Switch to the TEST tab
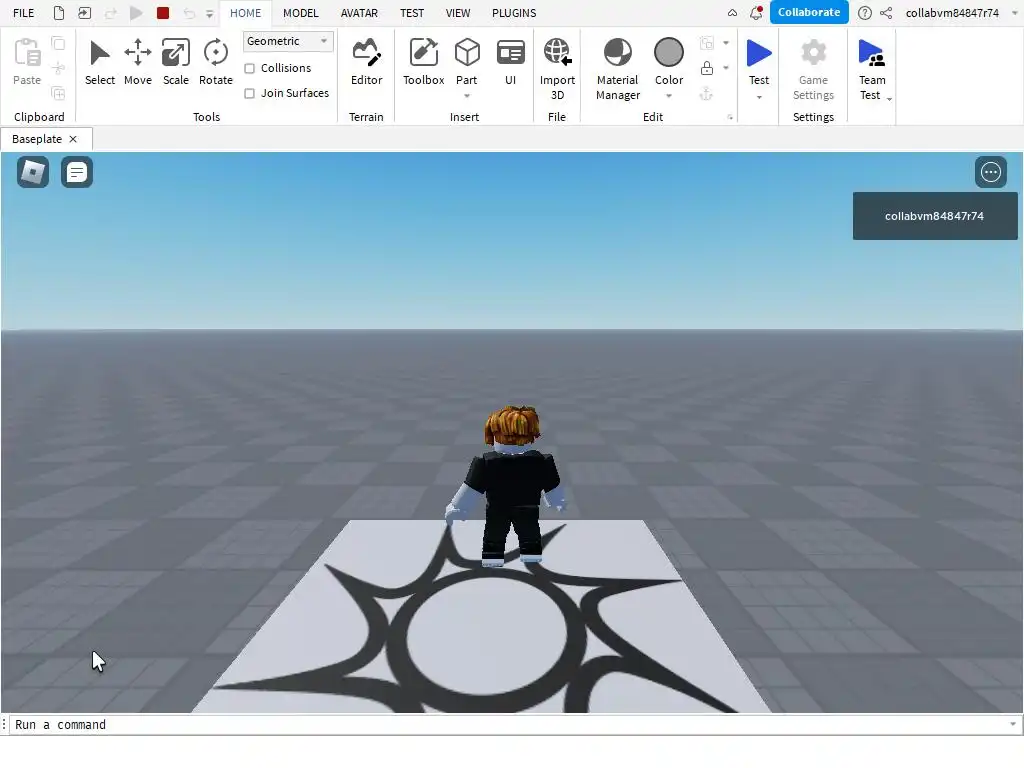 [412, 13]
